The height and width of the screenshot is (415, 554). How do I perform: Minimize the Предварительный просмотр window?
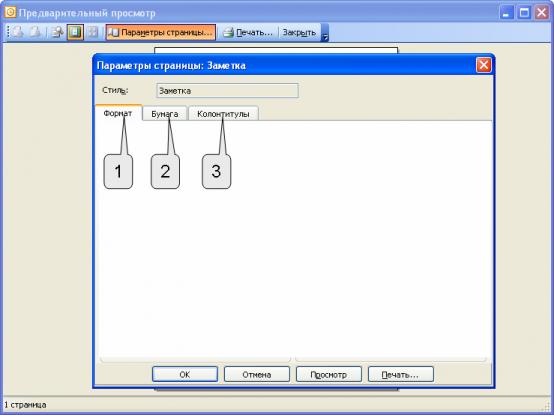[507, 13]
